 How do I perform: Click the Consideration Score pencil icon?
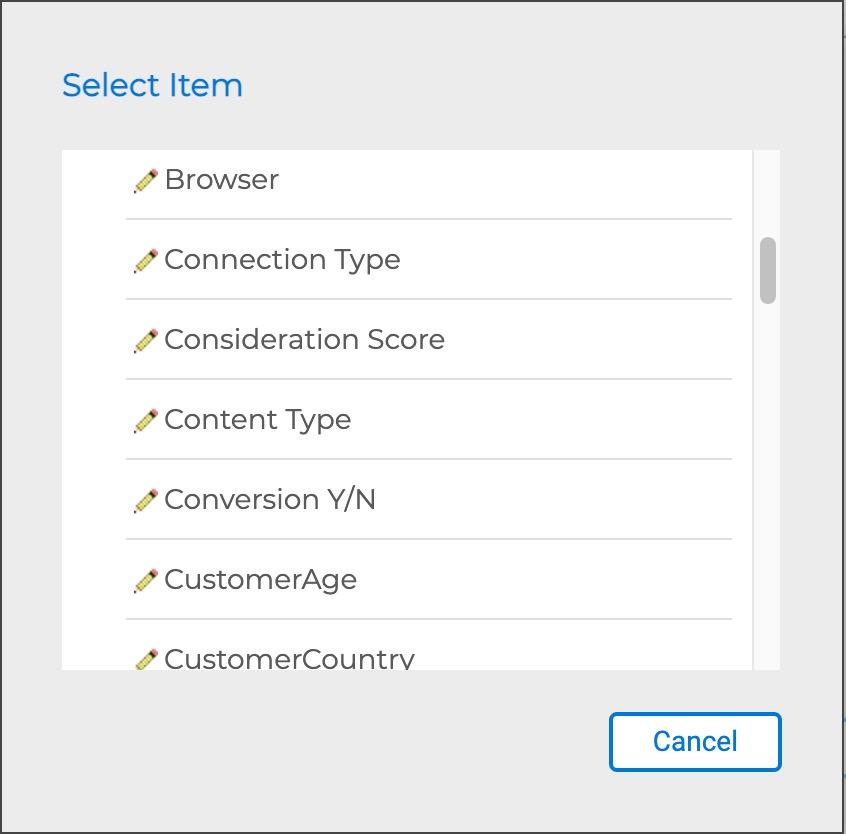point(145,341)
